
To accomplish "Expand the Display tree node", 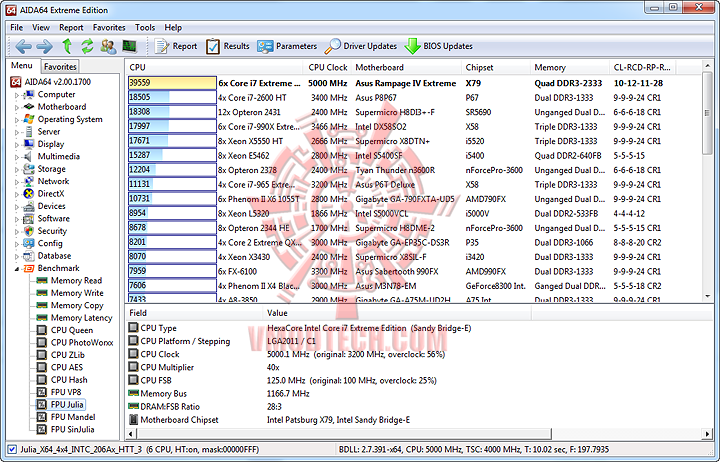I will tap(17, 145).
